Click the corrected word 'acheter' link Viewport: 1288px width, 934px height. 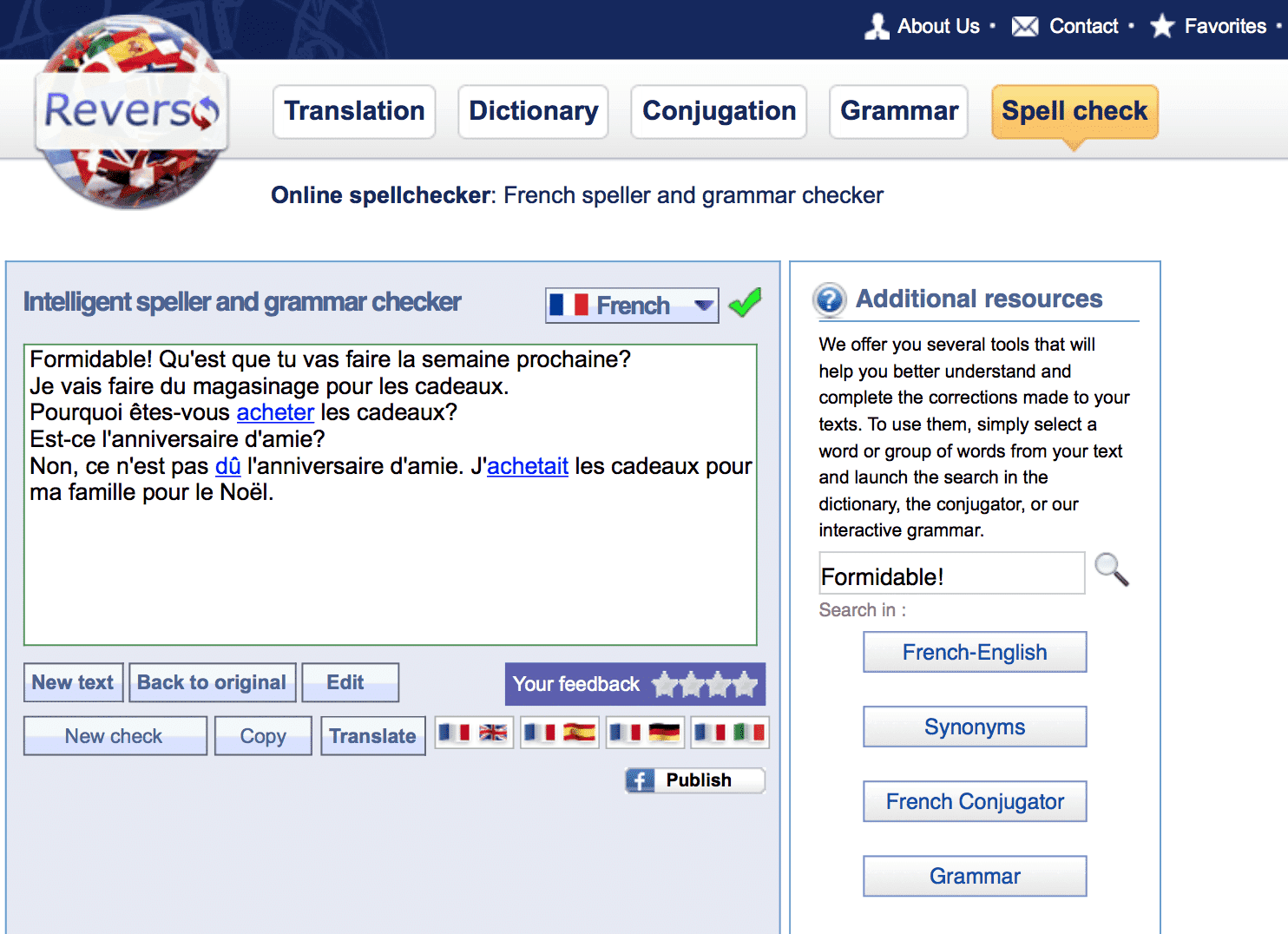pyautogui.click(x=275, y=412)
